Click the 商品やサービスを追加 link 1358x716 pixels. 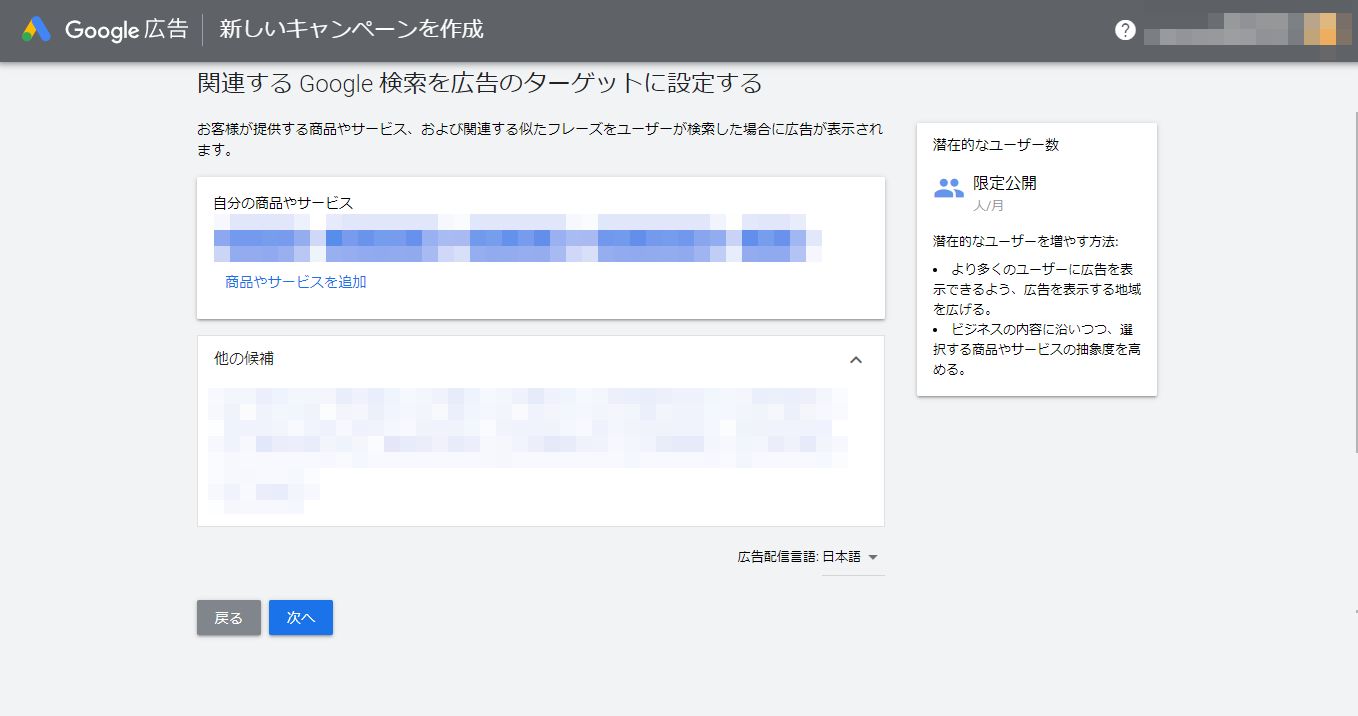[x=296, y=282]
